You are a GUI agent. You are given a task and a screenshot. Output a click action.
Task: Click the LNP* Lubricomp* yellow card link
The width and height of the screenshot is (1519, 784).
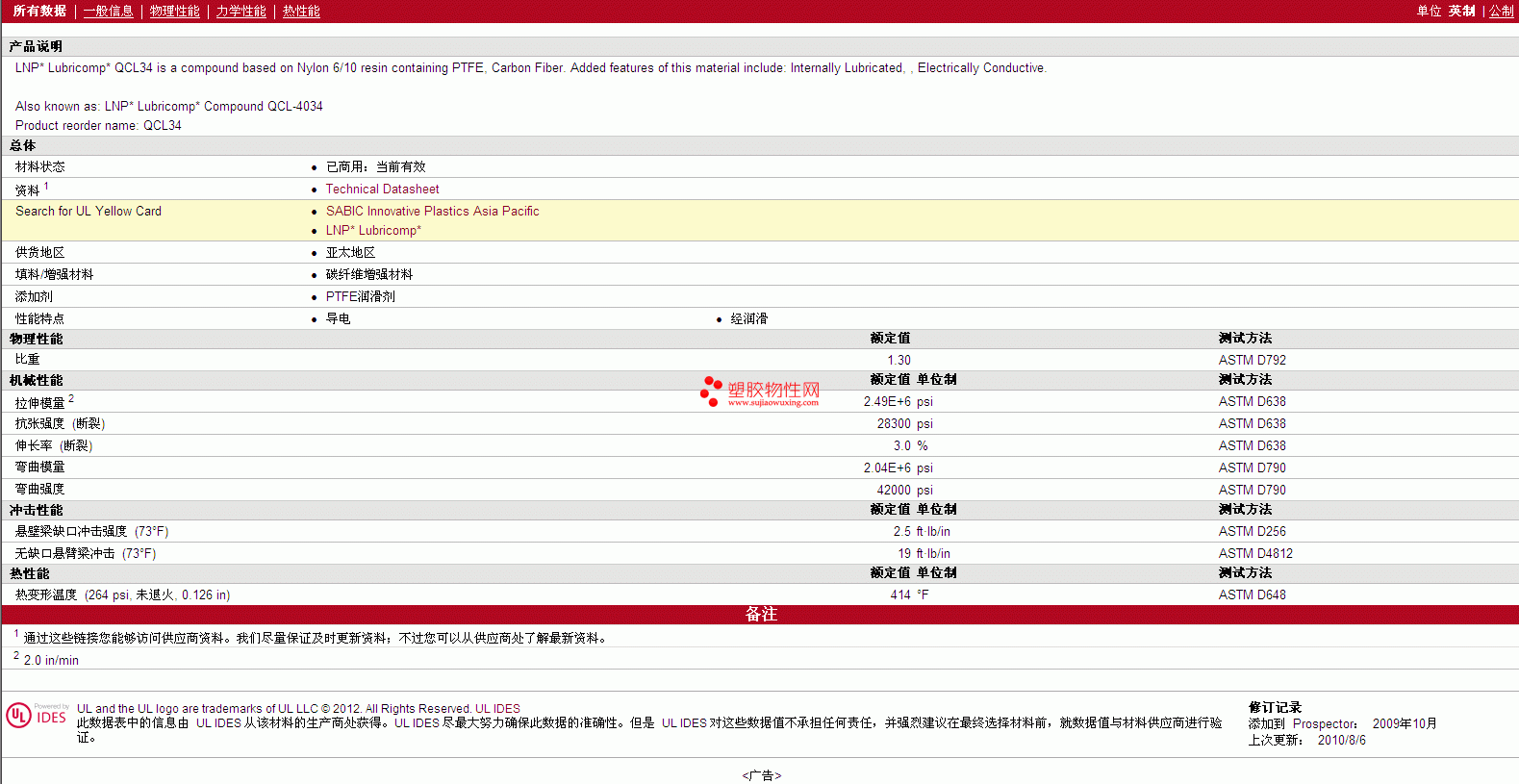[373, 231]
